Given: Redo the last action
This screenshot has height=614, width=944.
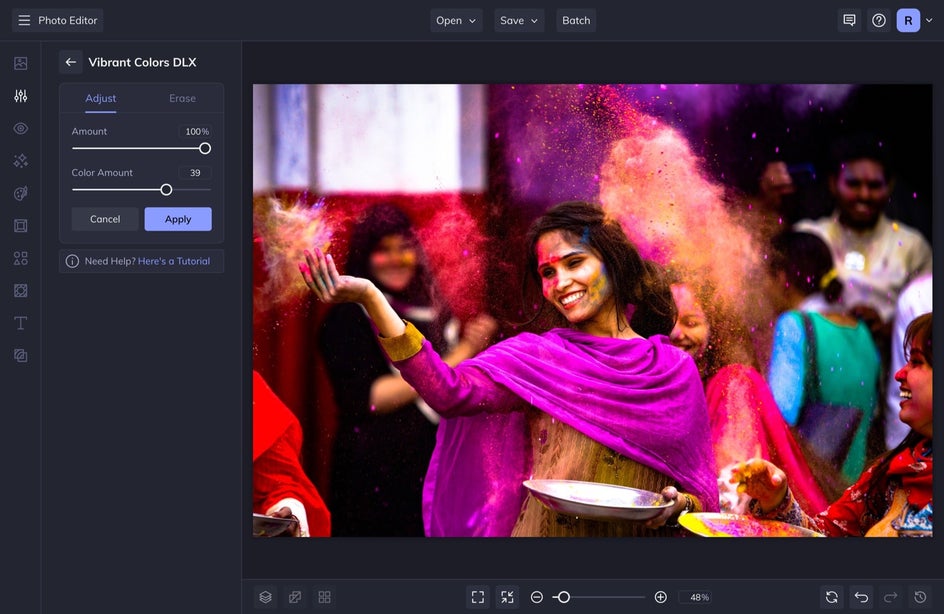Looking at the screenshot, I should (x=890, y=597).
